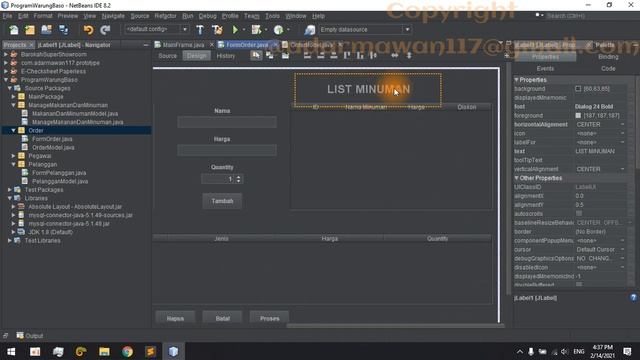Select OrderModel.java in project tree
This screenshot has width=640, height=360.
pos(53,147)
